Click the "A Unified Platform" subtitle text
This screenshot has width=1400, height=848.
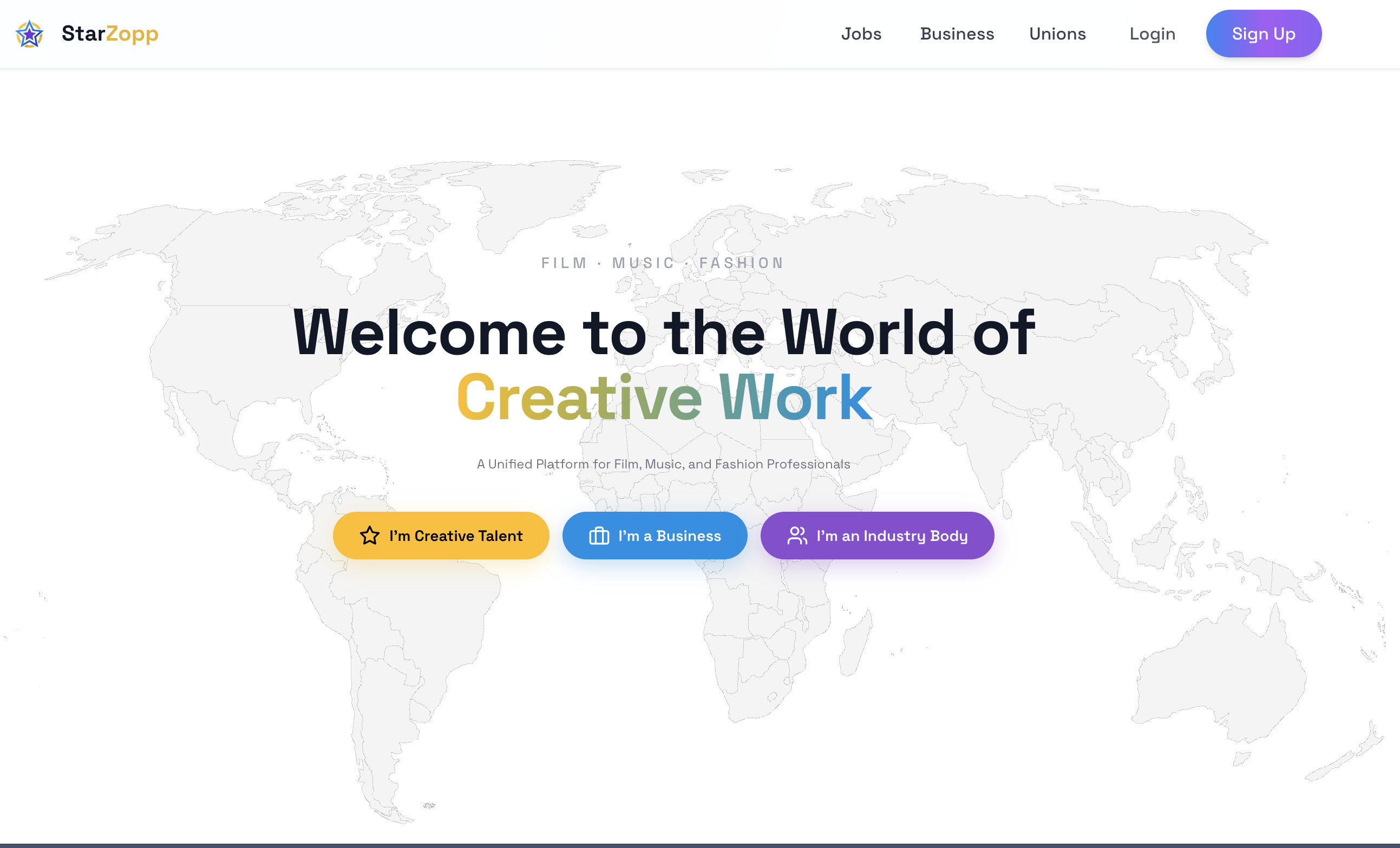663,464
